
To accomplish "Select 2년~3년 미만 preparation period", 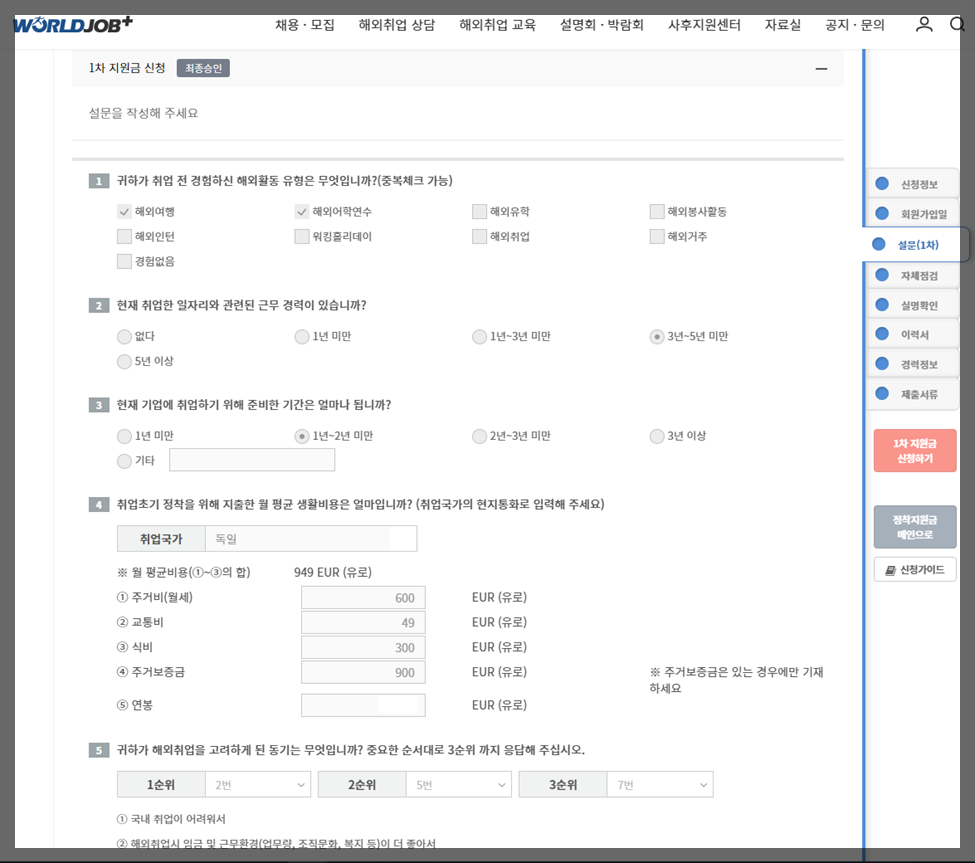I will (x=479, y=436).
